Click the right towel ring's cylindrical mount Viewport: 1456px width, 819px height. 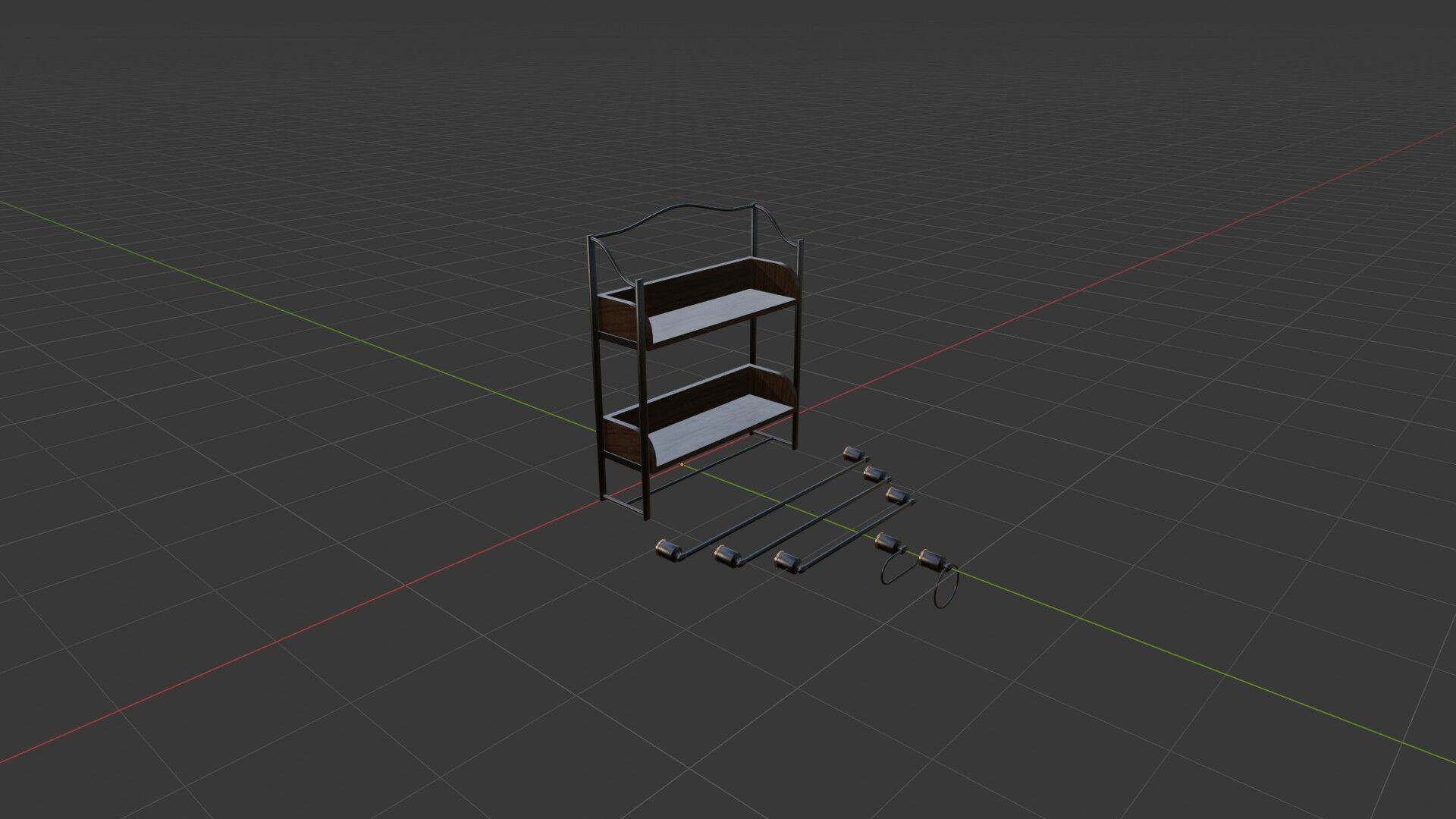[931, 562]
